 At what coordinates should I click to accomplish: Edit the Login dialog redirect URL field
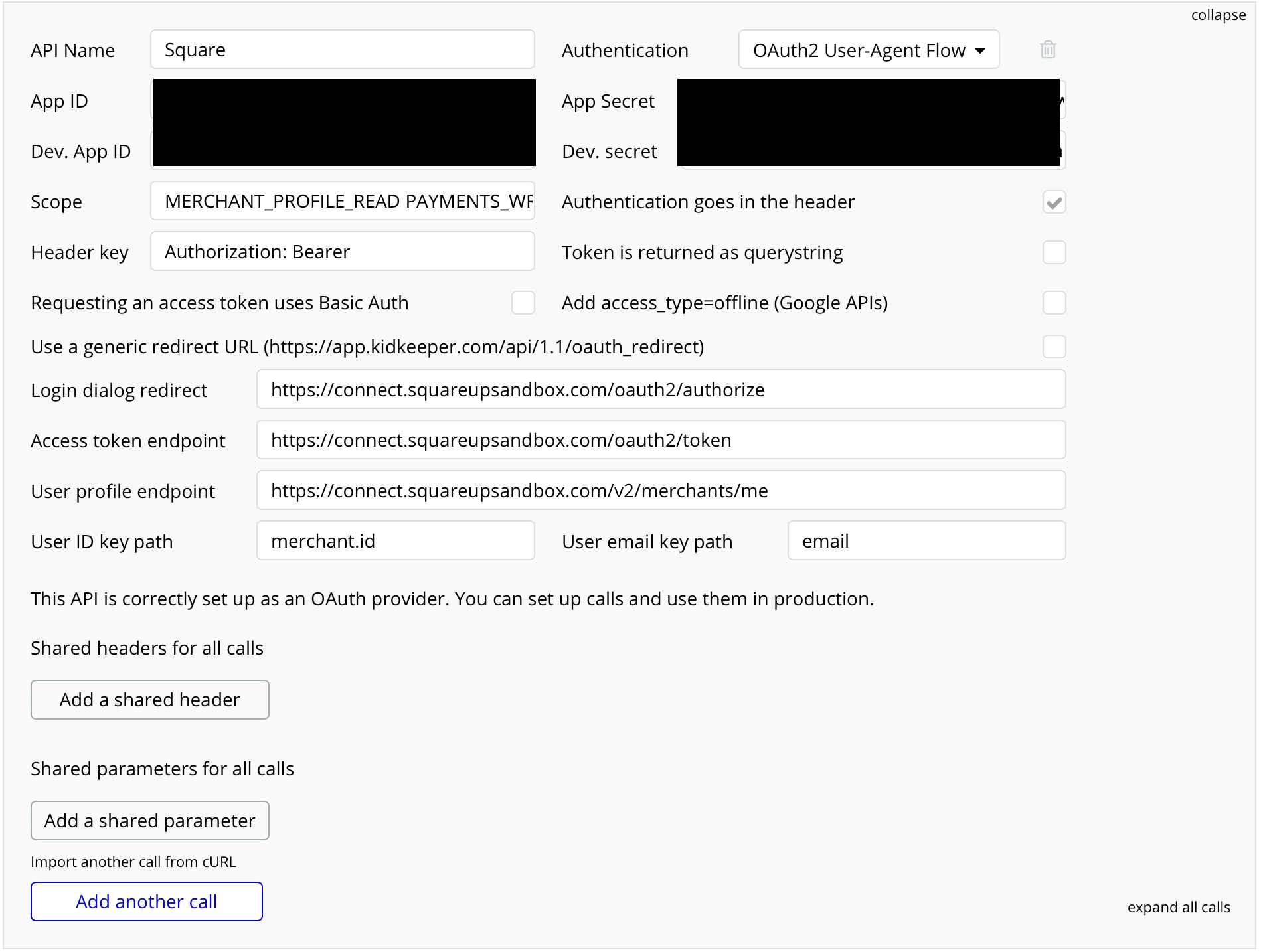(x=661, y=390)
